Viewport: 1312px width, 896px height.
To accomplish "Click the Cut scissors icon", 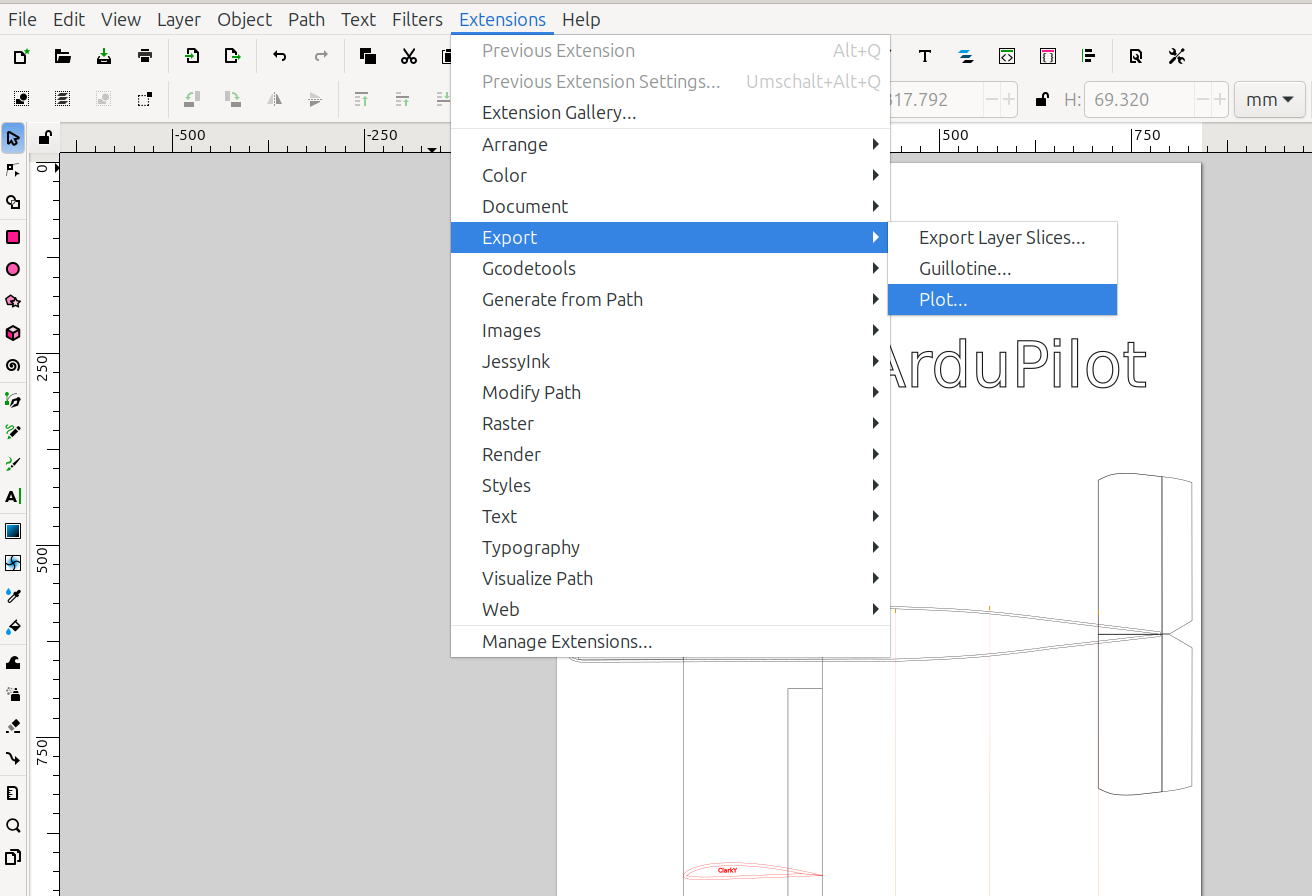I will pos(408,56).
